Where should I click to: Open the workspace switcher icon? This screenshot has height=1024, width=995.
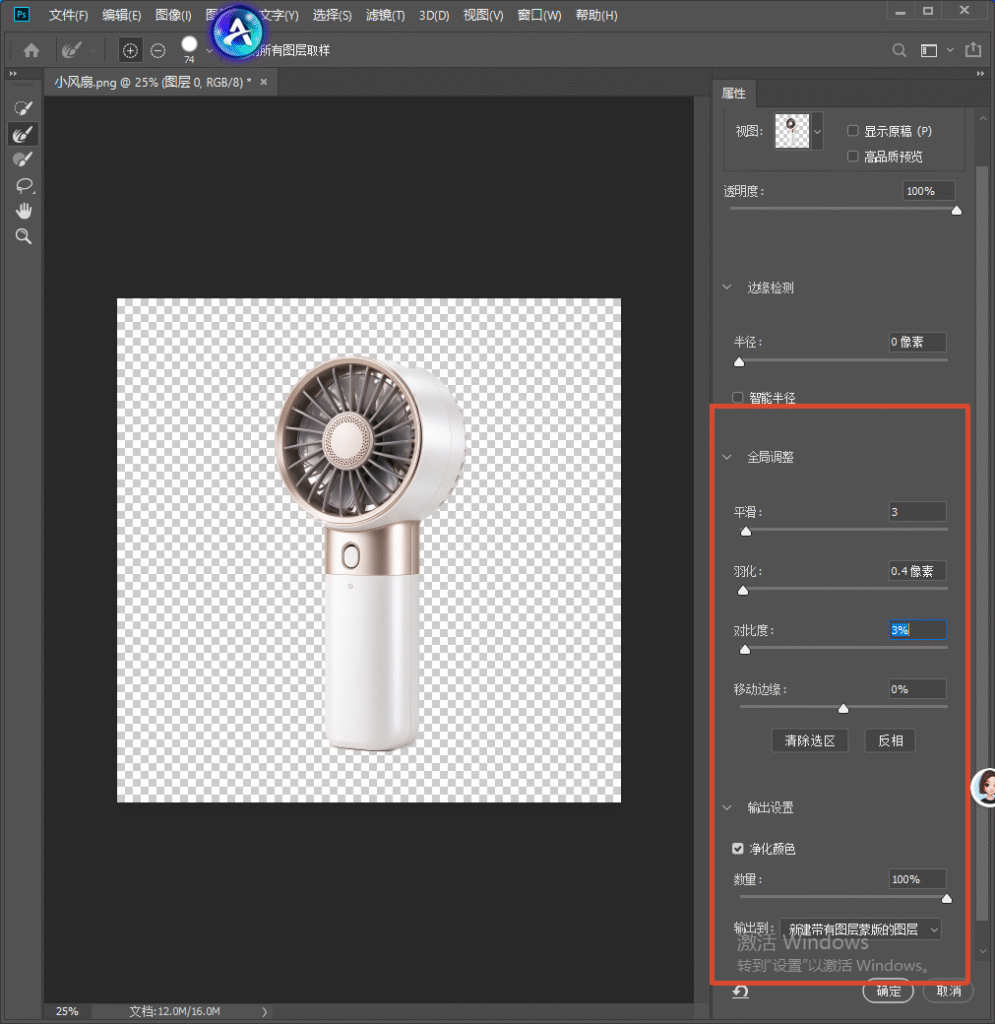tap(929, 50)
